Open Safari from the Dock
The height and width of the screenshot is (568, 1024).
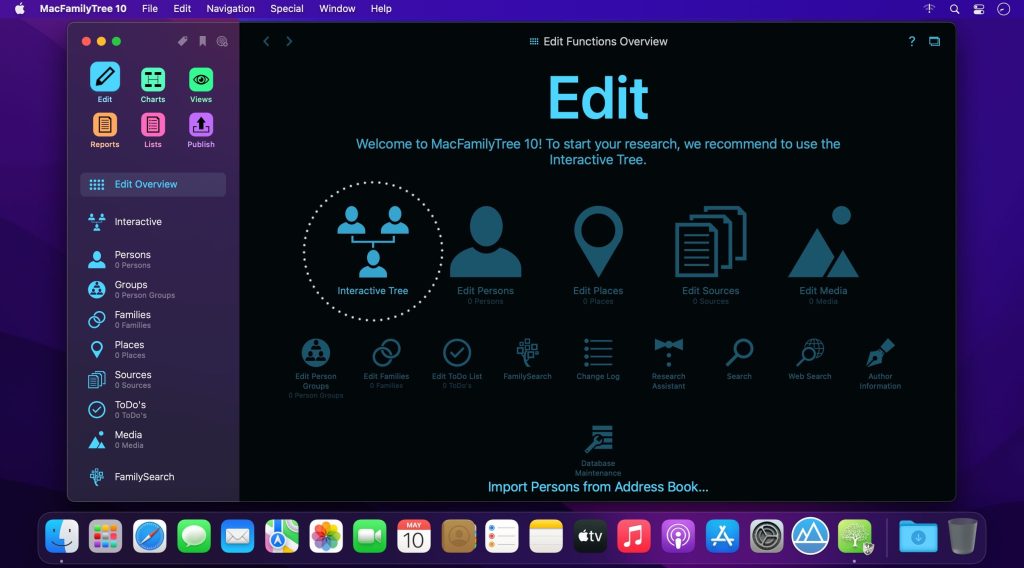pyautogui.click(x=150, y=537)
